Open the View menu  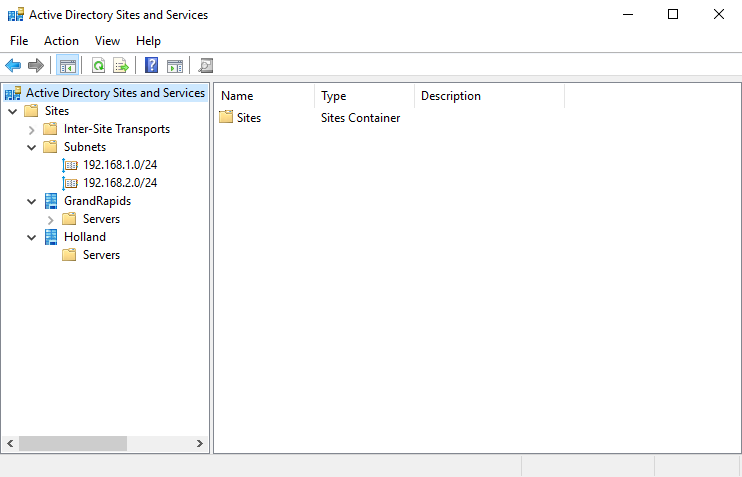pos(107,41)
